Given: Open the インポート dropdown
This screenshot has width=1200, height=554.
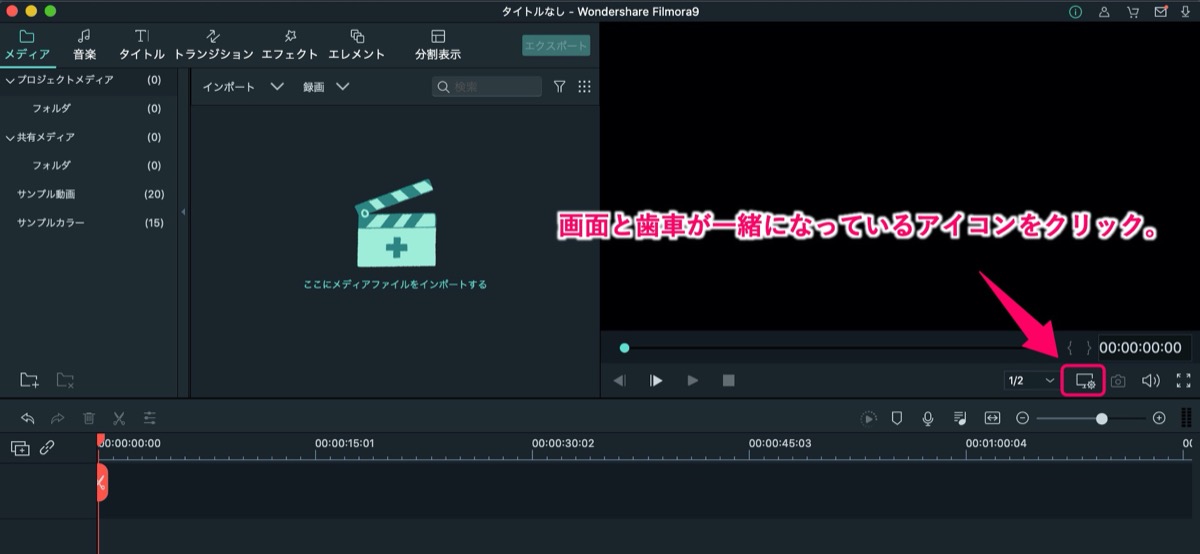Looking at the screenshot, I should [x=243, y=87].
